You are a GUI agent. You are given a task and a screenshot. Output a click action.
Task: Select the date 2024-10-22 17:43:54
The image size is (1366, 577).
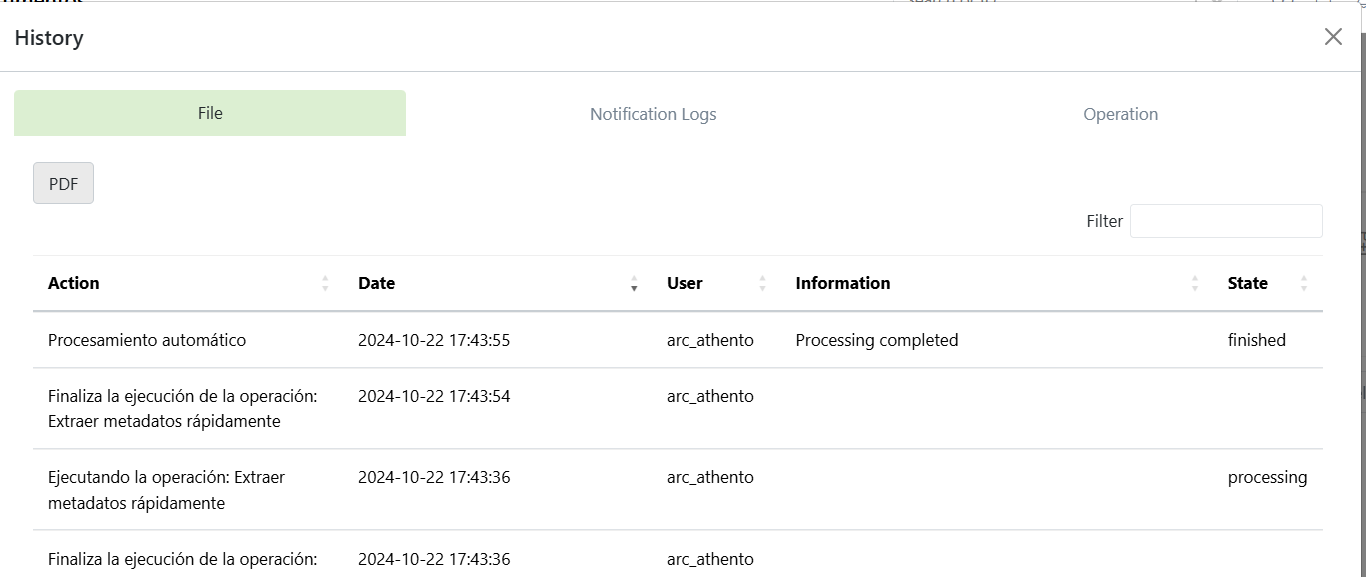[434, 396]
